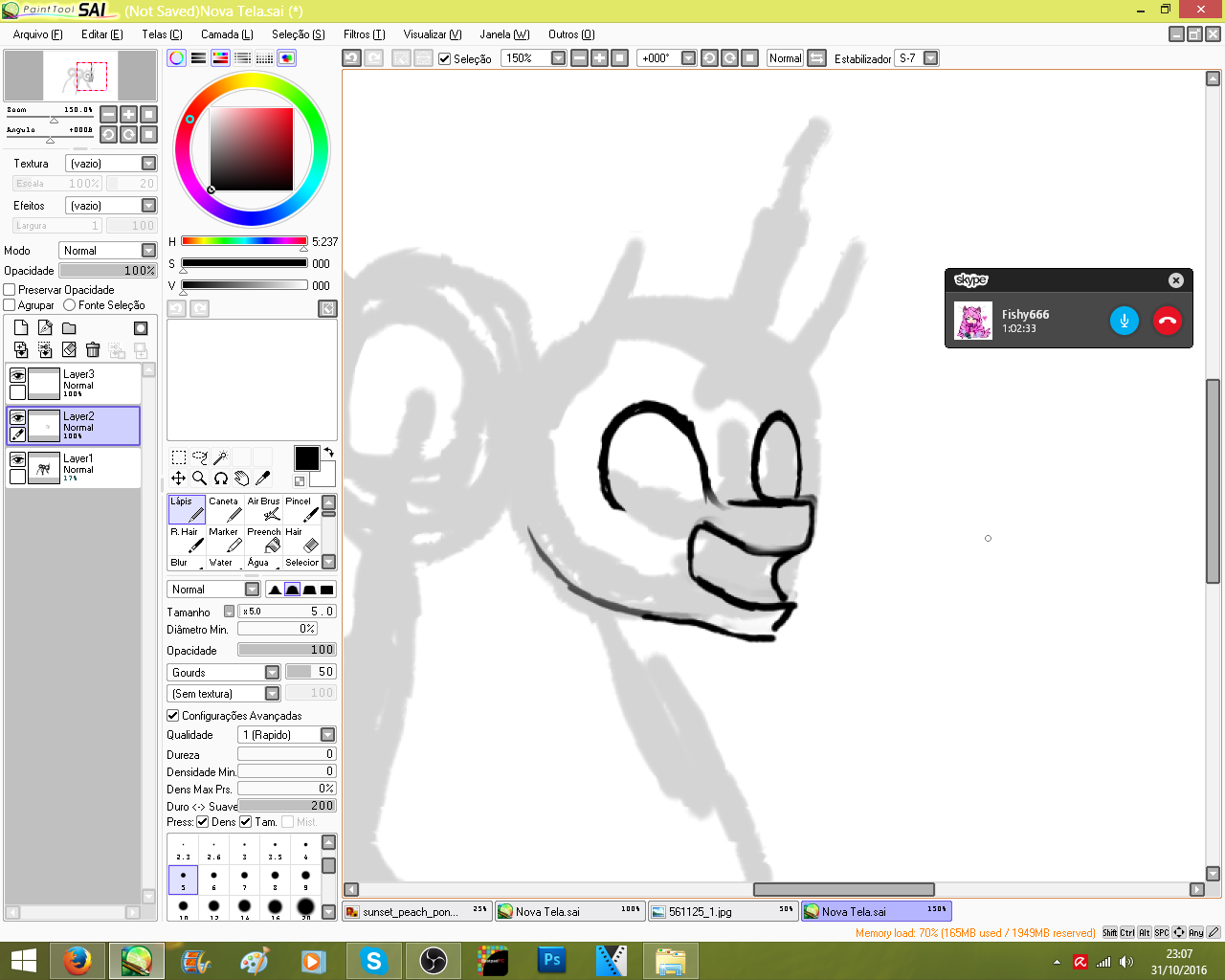Select the rotate canvas tool

(x=221, y=479)
